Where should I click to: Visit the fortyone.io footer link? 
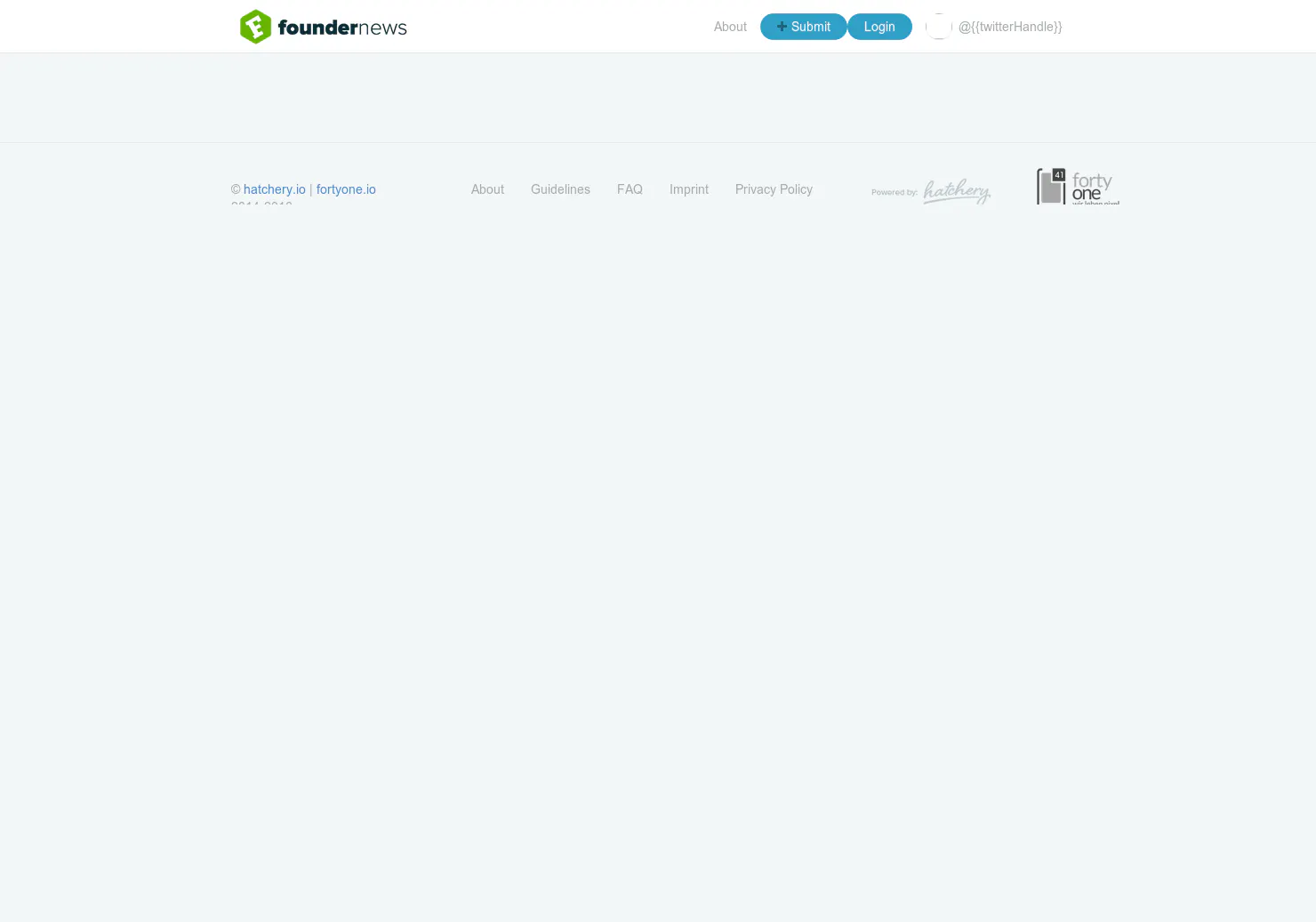coord(346,189)
